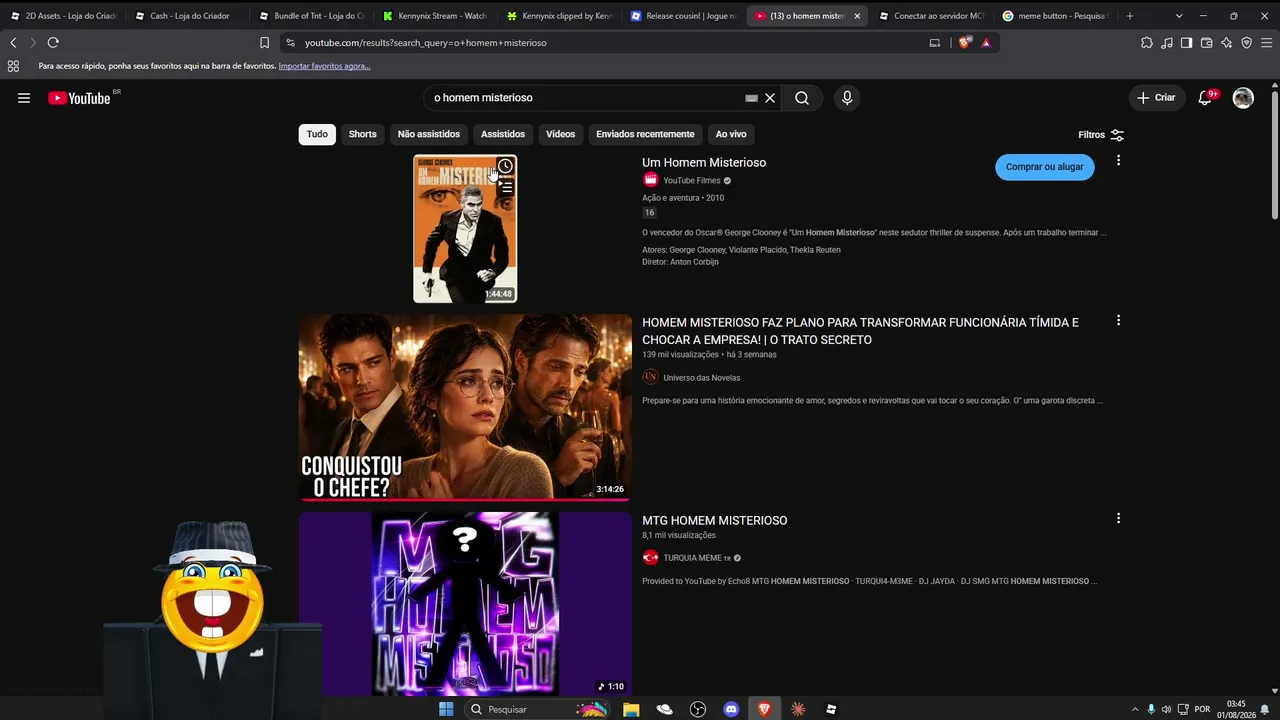Expand the tab search dropdown
This screenshot has width=1280, height=720.
click(1179, 16)
